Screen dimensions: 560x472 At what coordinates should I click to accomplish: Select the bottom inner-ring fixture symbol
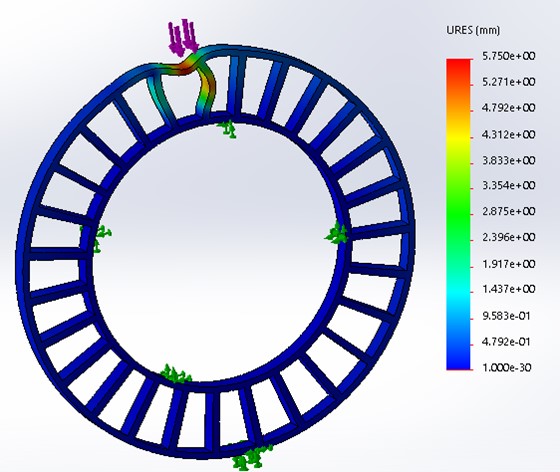175,374
